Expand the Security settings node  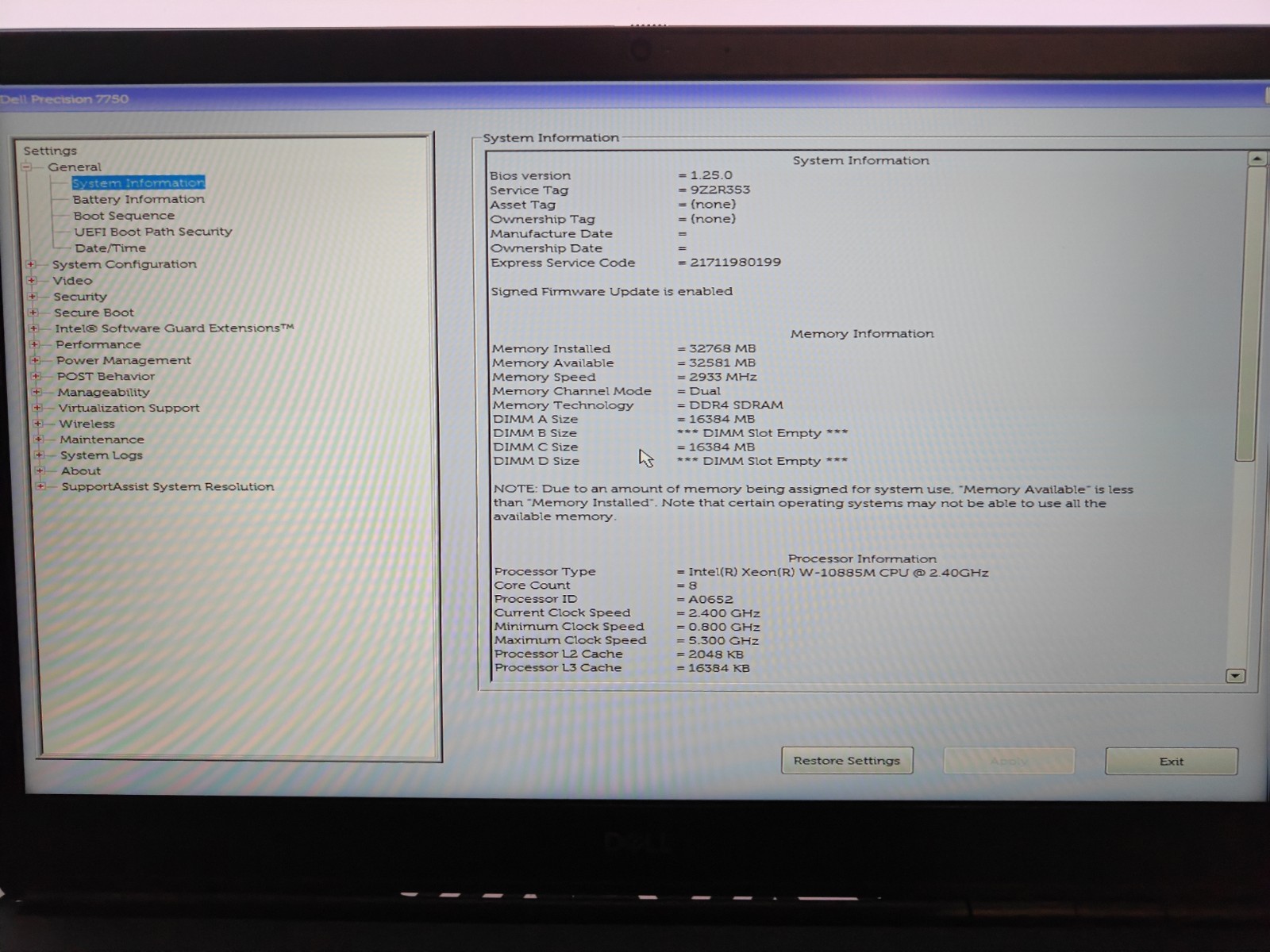pos(33,296)
